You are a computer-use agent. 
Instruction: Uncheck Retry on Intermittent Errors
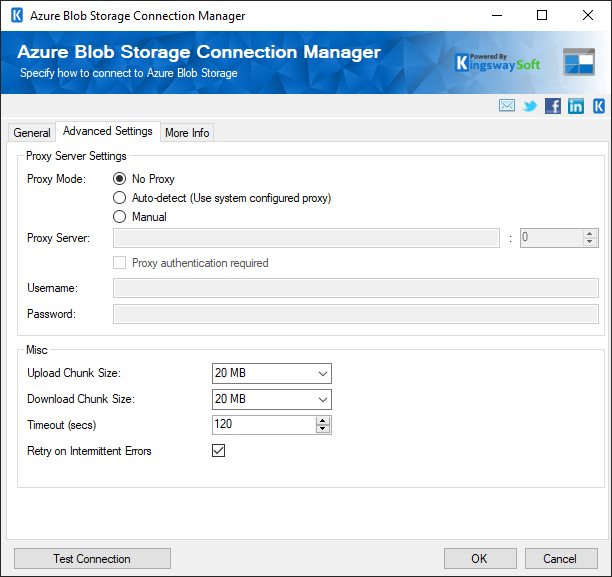coord(219,451)
